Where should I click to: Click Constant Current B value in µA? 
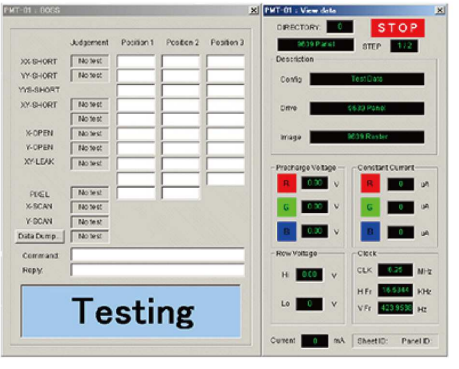pyautogui.click(x=401, y=232)
